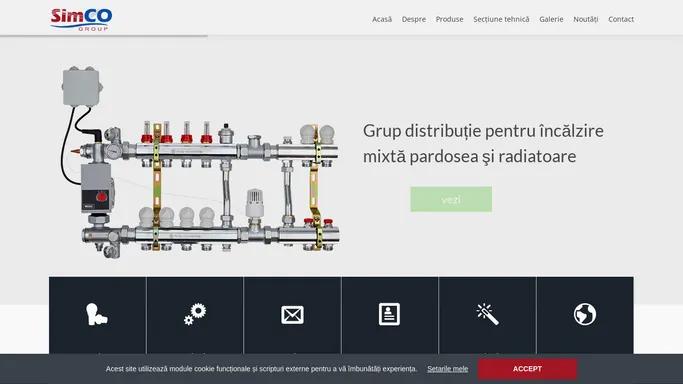Click the heading Grup distribuție pentru încălzire
The image size is (683, 384).
pos(483,143)
